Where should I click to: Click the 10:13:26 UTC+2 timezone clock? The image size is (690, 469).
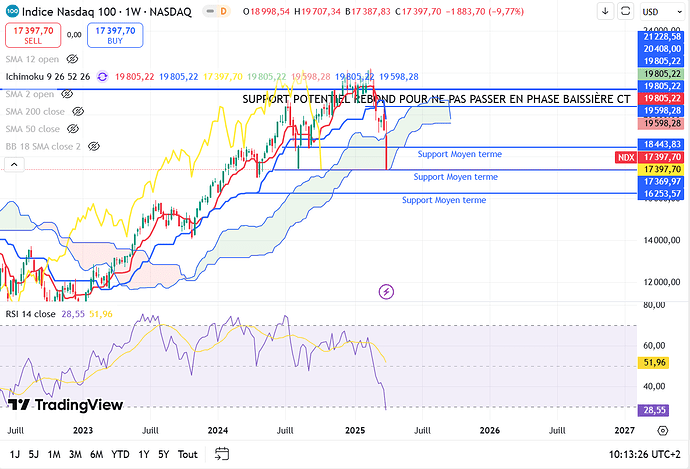[645, 454]
